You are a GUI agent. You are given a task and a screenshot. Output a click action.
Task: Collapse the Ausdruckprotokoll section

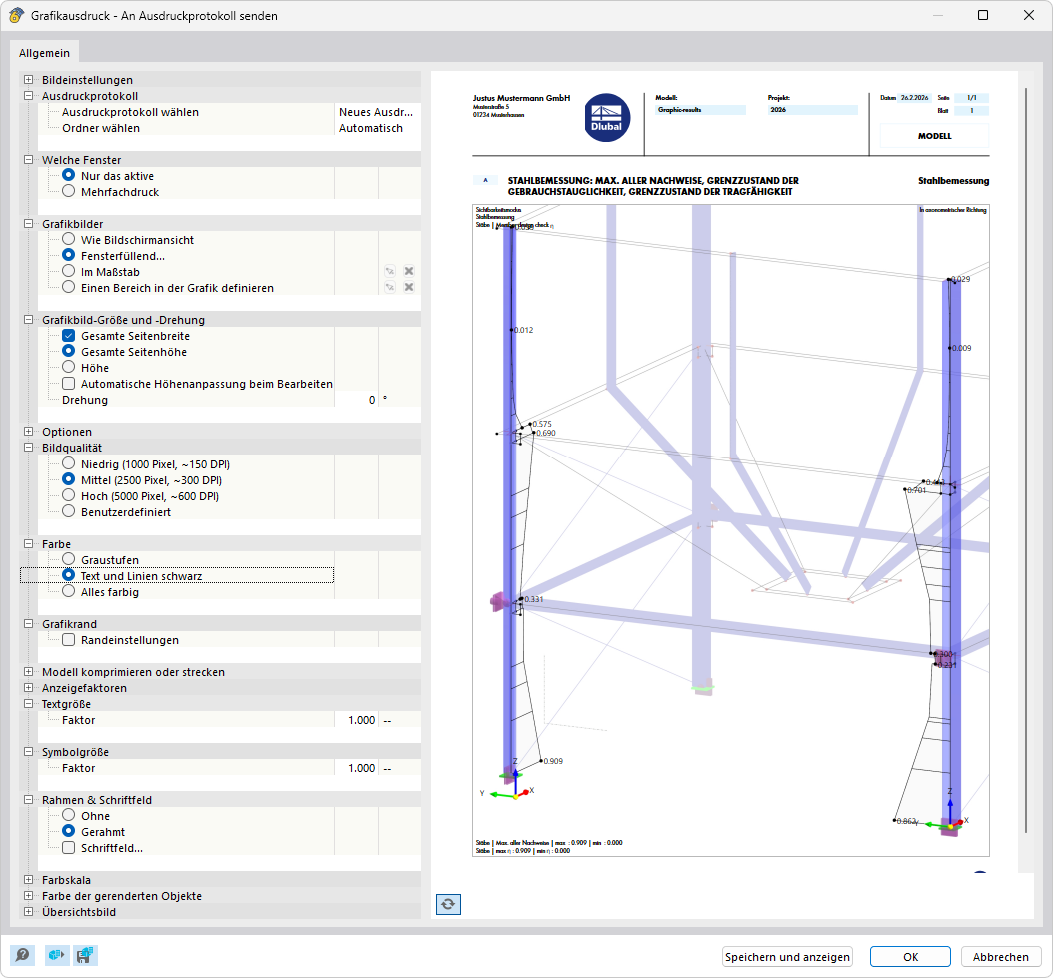click(x=28, y=96)
